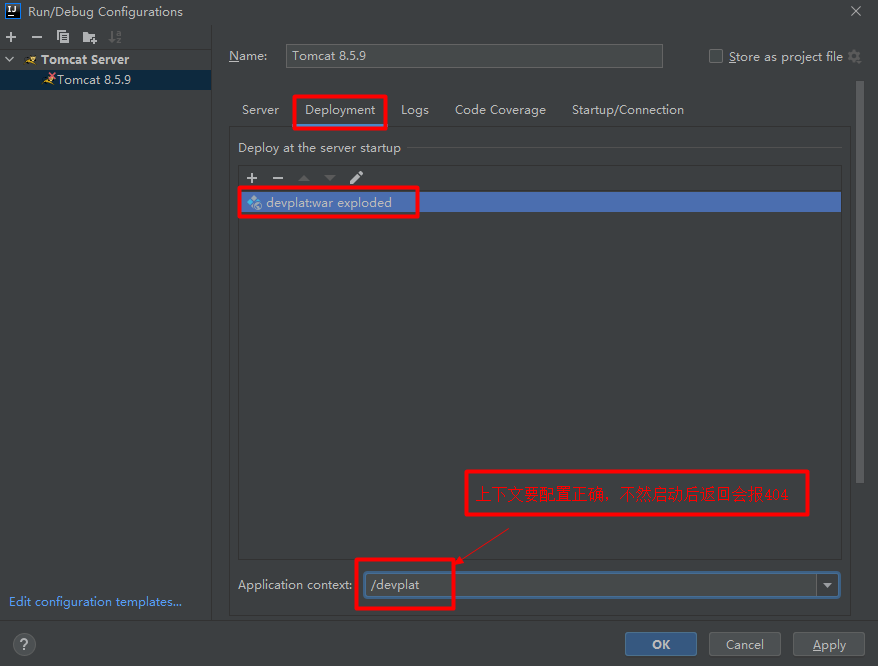Remove the selected run configuration
This screenshot has height=666, width=878.
click(37, 37)
